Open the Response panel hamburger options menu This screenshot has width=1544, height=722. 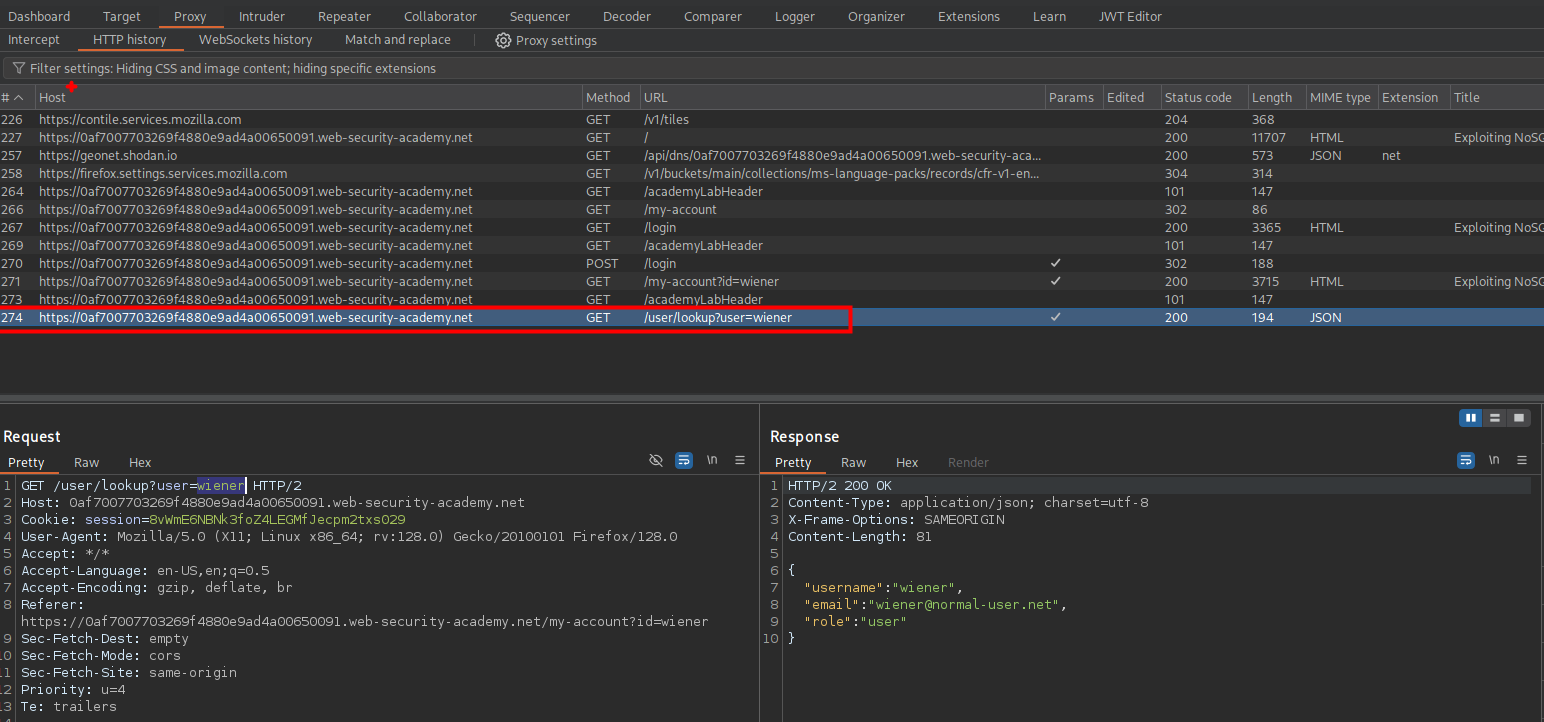[1522, 460]
